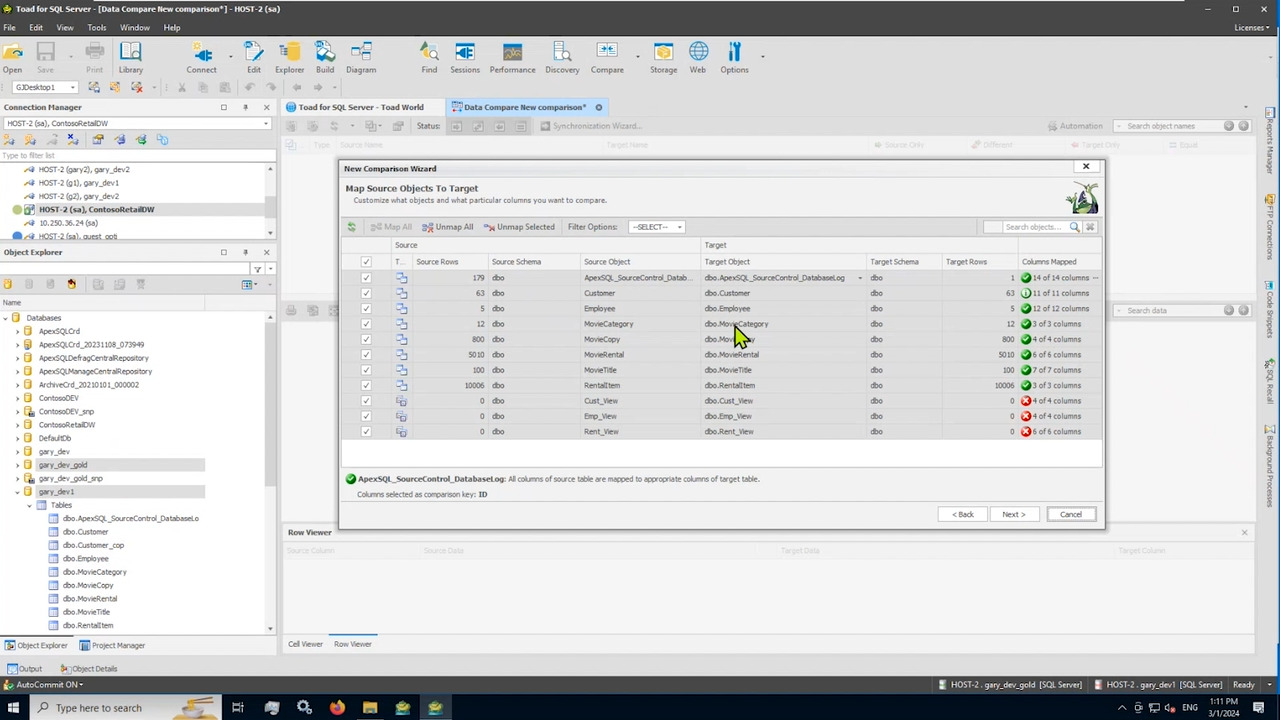Select the Cell Viewer tab
1280x720 pixels.
click(306, 644)
